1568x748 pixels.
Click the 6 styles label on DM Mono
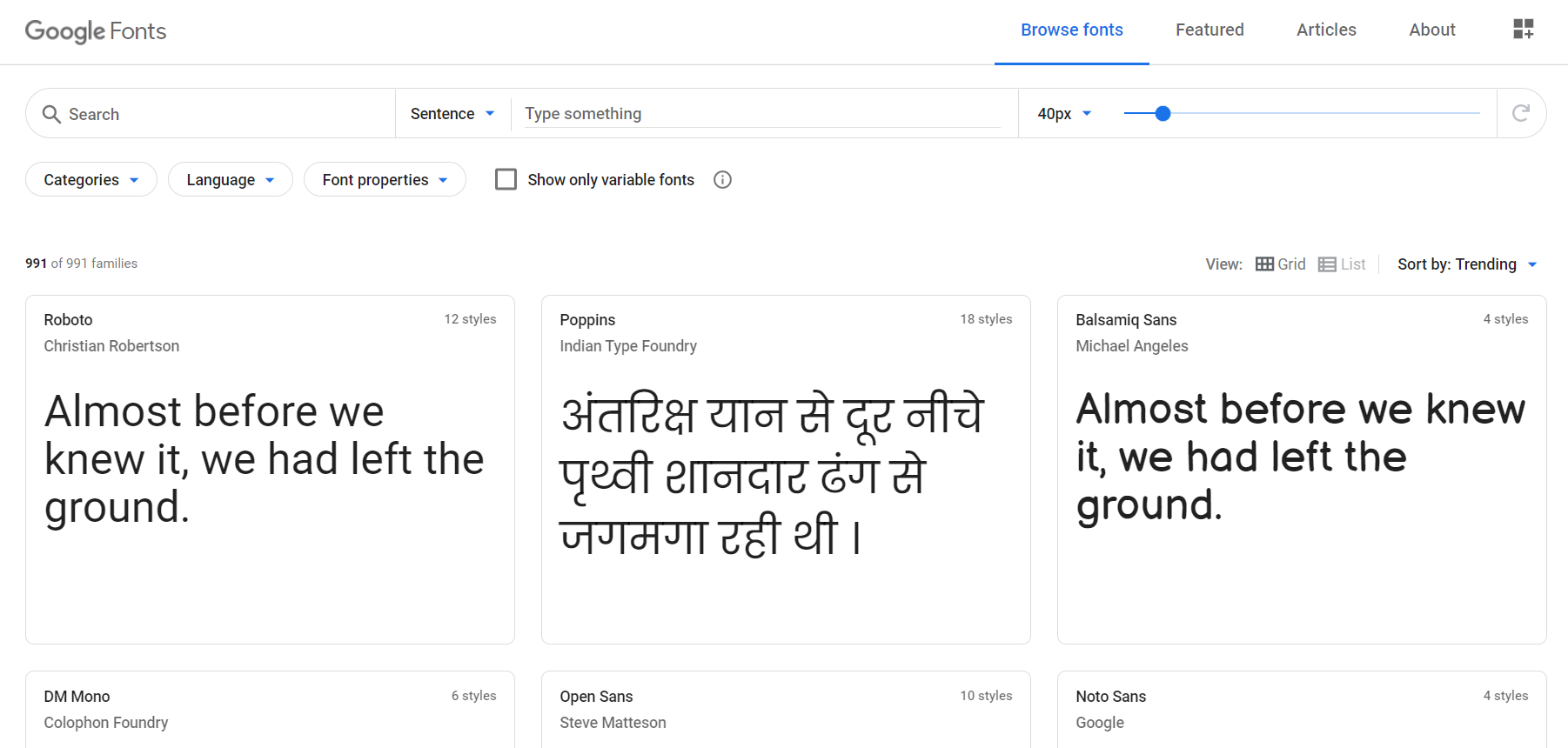click(473, 696)
